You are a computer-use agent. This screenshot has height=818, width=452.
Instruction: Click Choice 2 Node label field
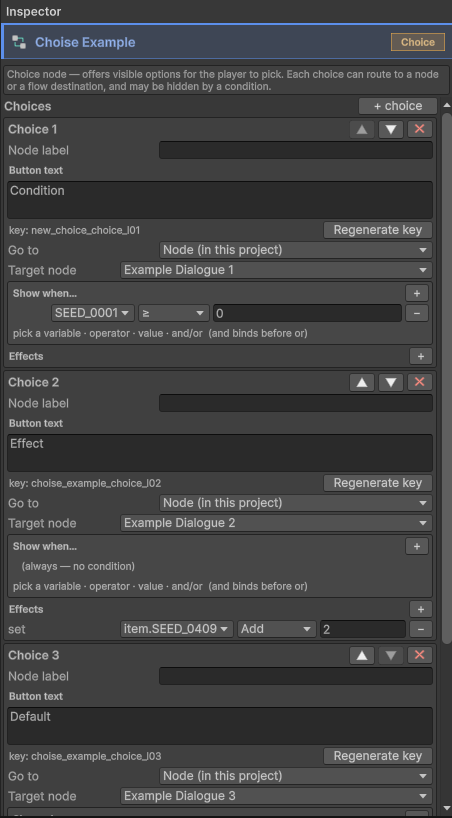click(295, 403)
